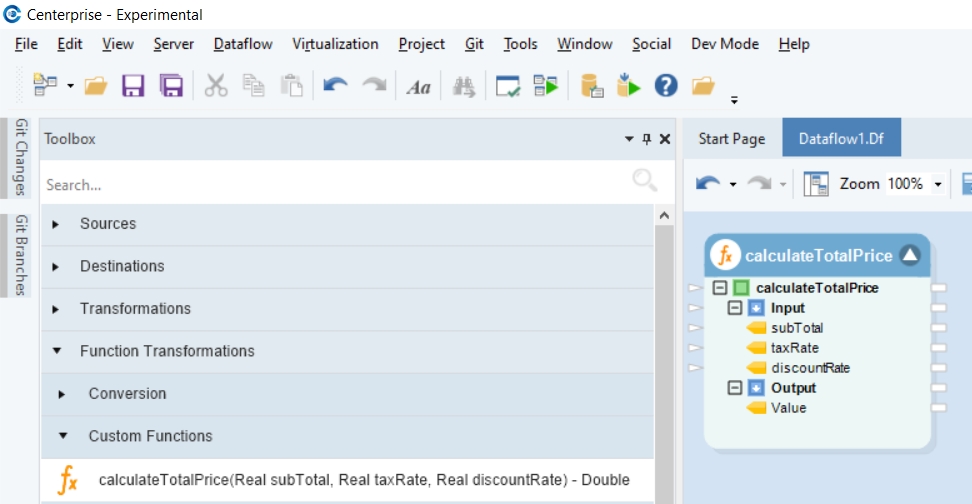The height and width of the screenshot is (504, 972).
Task: Pin the Toolbox panel with pushpin icon
Action: (x=647, y=139)
